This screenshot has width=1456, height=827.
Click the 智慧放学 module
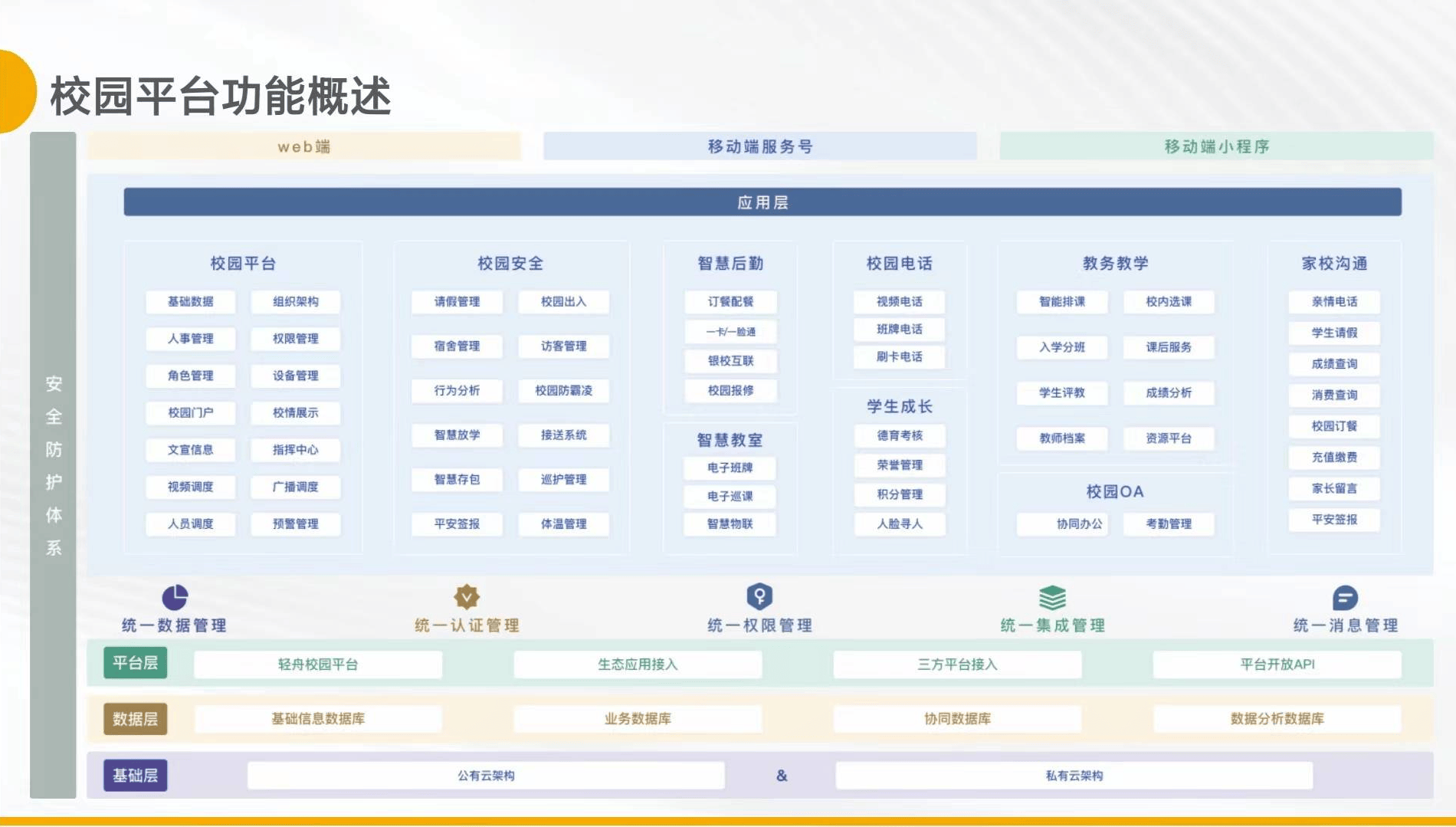coord(457,435)
